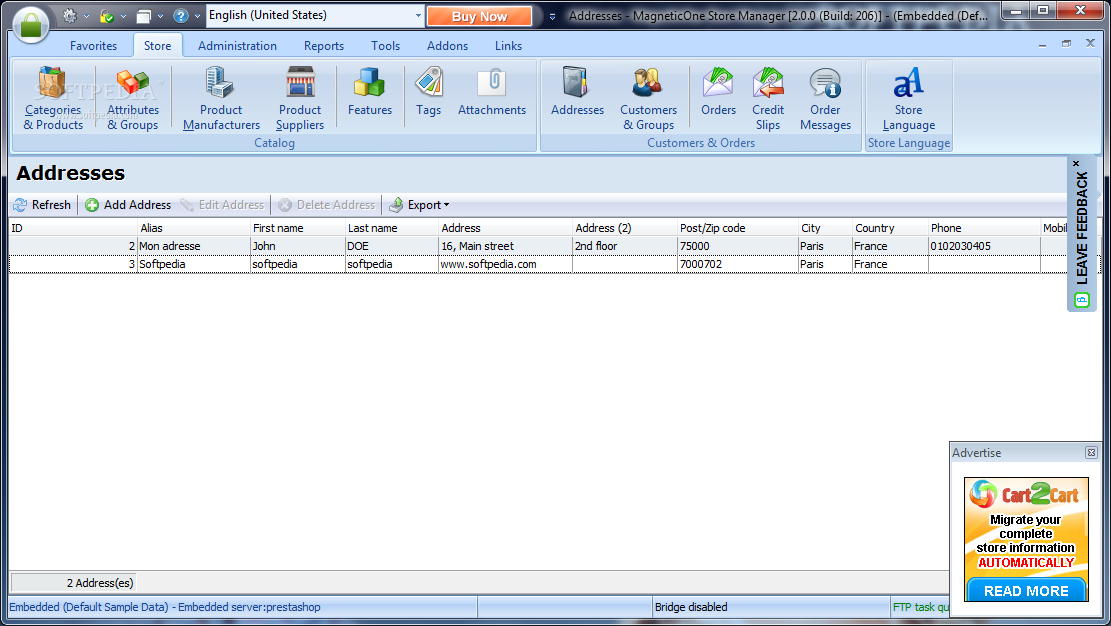Click the 'www.softpedia.com' address cell

(x=505, y=264)
